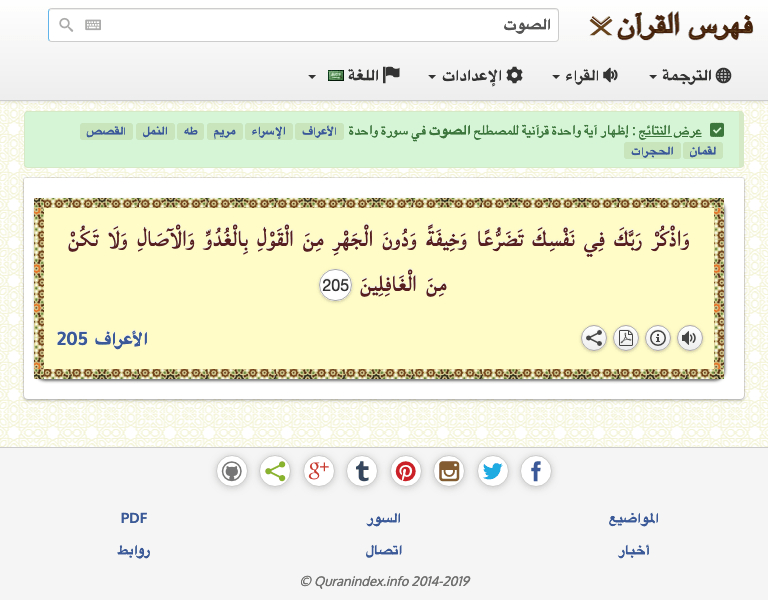Open the اللغة language dropdown
This screenshot has height=600, width=768.
355,75
